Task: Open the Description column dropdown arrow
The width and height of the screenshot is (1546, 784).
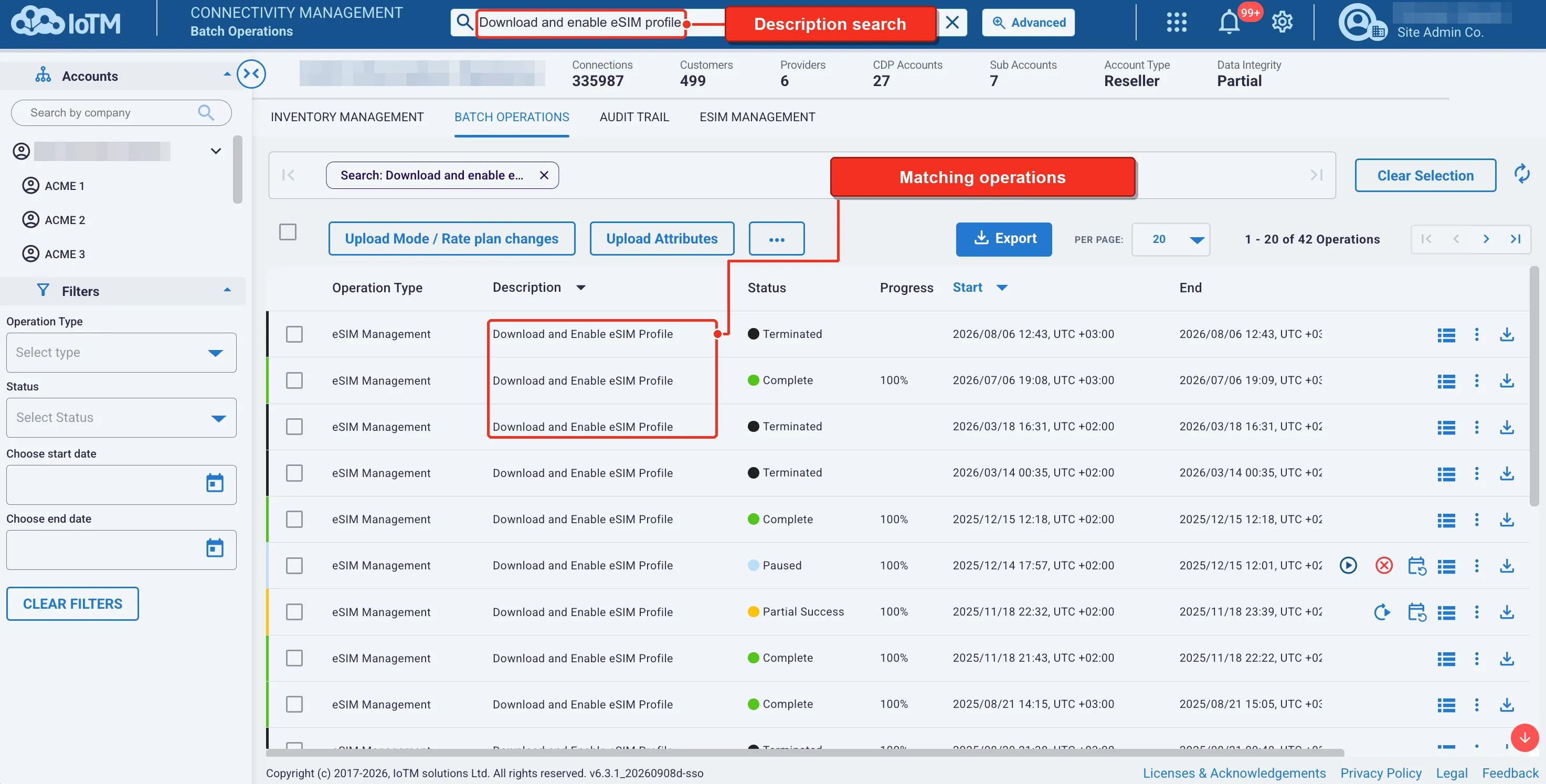Action: tap(580, 288)
